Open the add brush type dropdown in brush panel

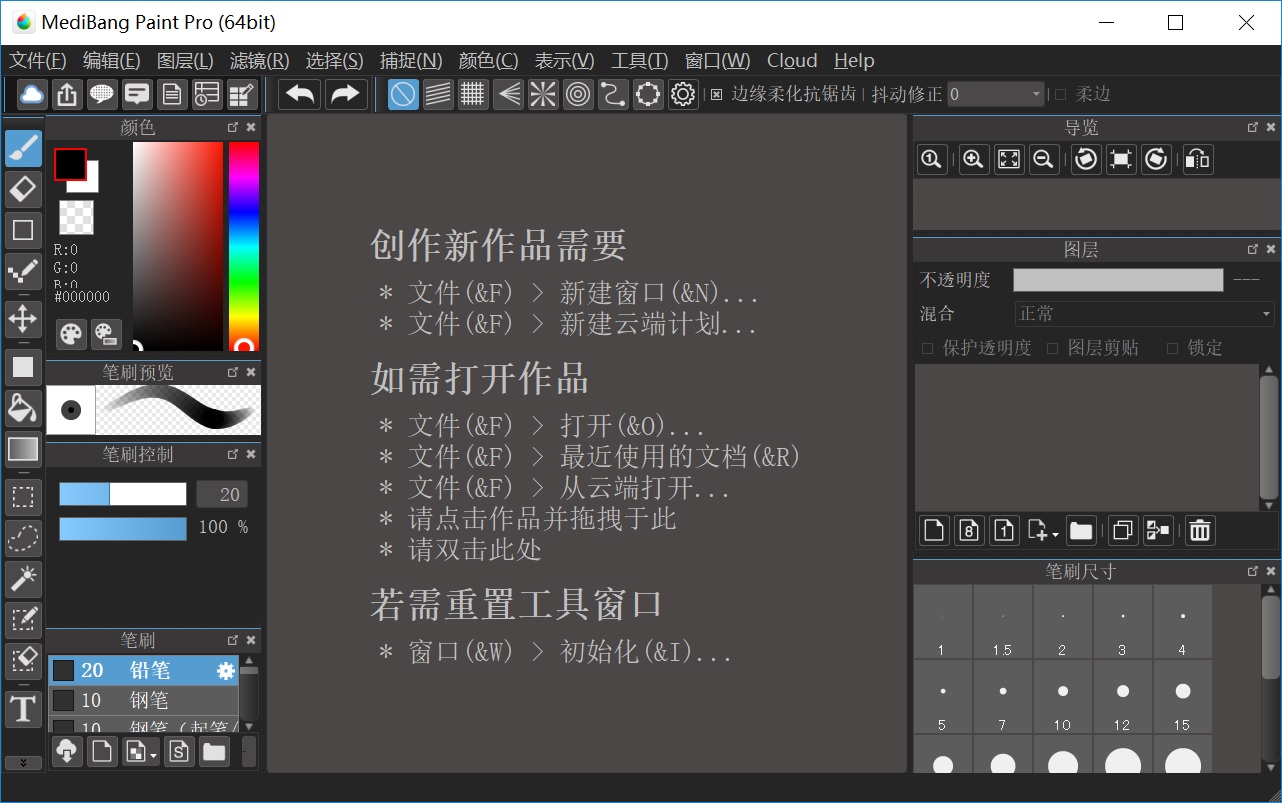click(141, 751)
